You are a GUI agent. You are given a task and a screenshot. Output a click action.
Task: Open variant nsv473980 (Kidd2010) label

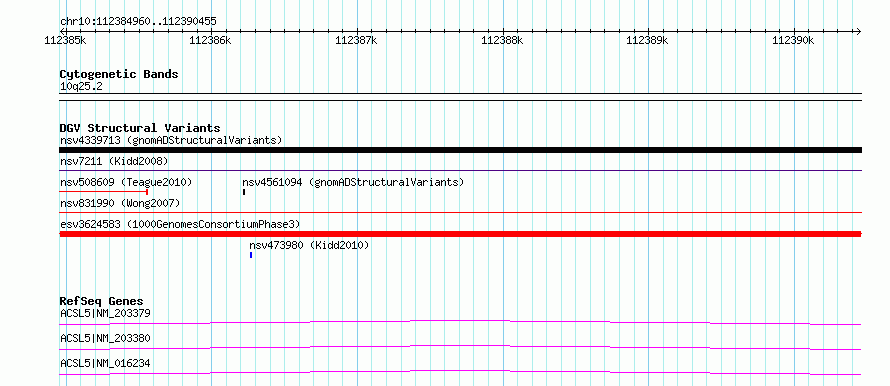click(x=309, y=245)
